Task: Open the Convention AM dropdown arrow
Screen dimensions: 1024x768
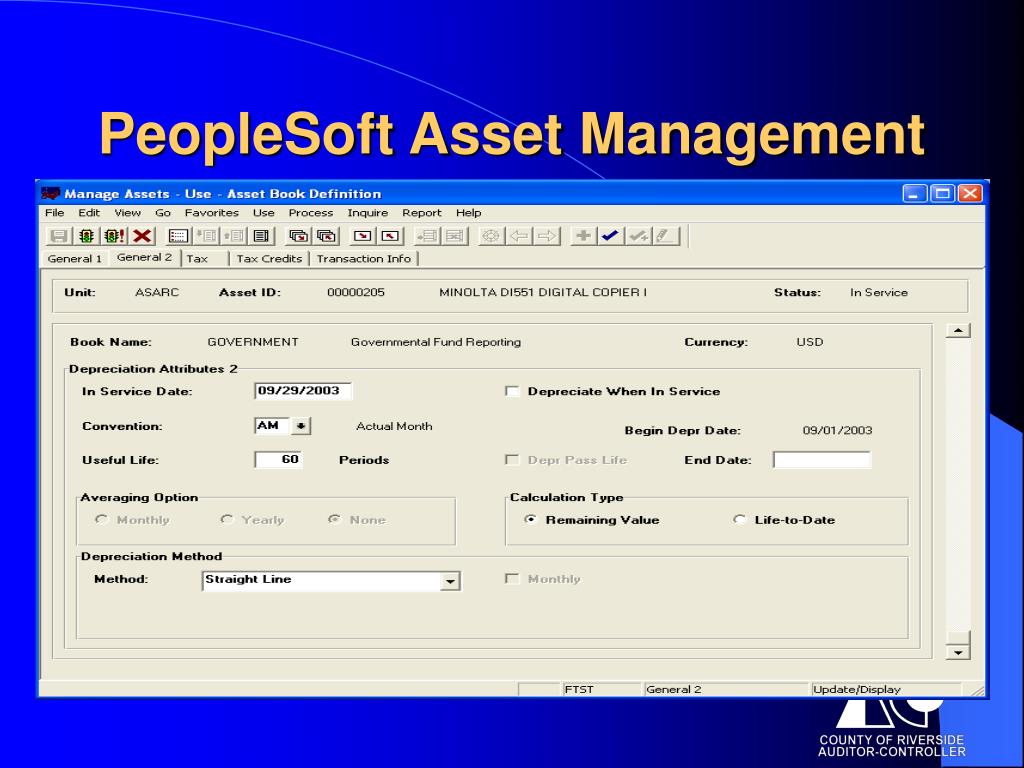Action: tap(300, 426)
